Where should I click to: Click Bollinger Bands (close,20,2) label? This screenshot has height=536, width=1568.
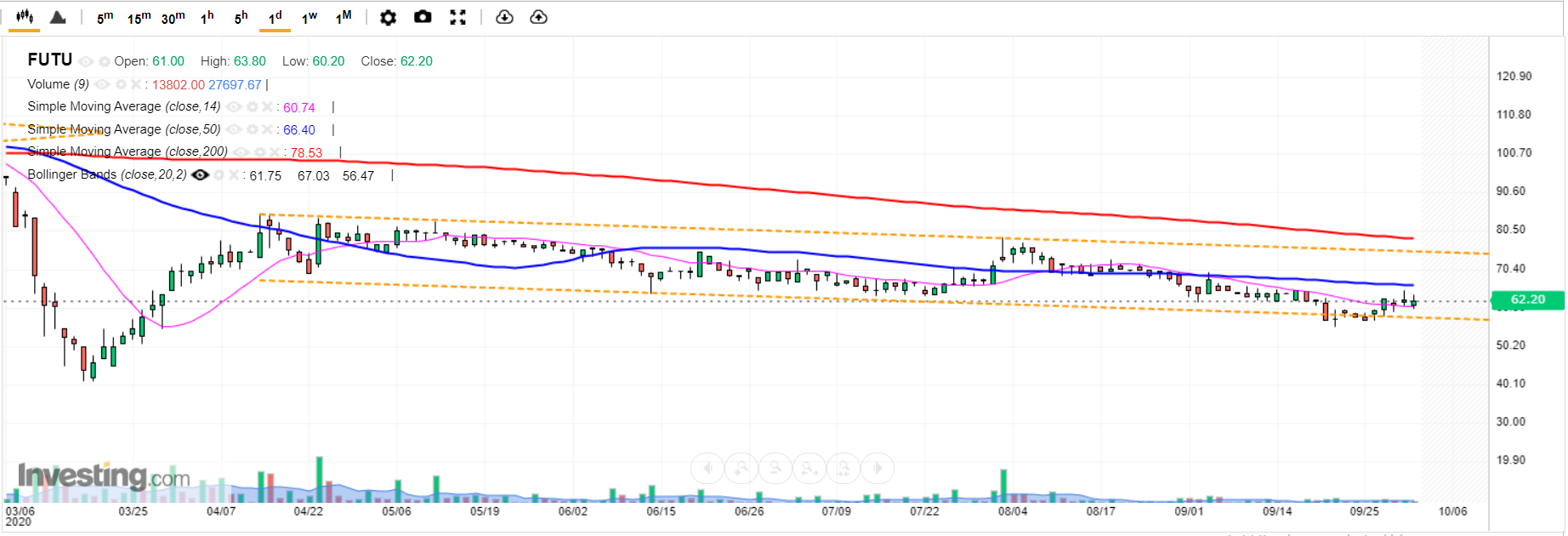[x=107, y=174]
